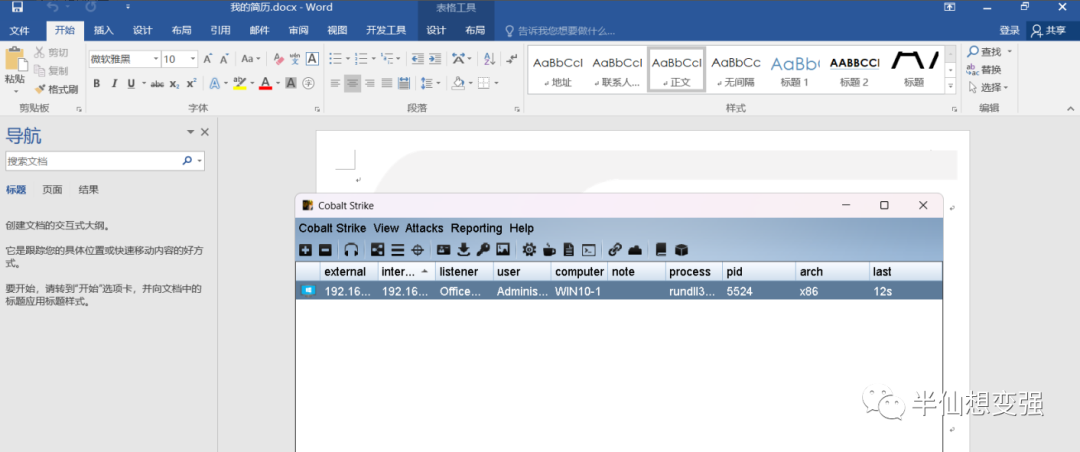
Task: Apply strikethrough (abc) formatting
Action: pyautogui.click(x=157, y=83)
